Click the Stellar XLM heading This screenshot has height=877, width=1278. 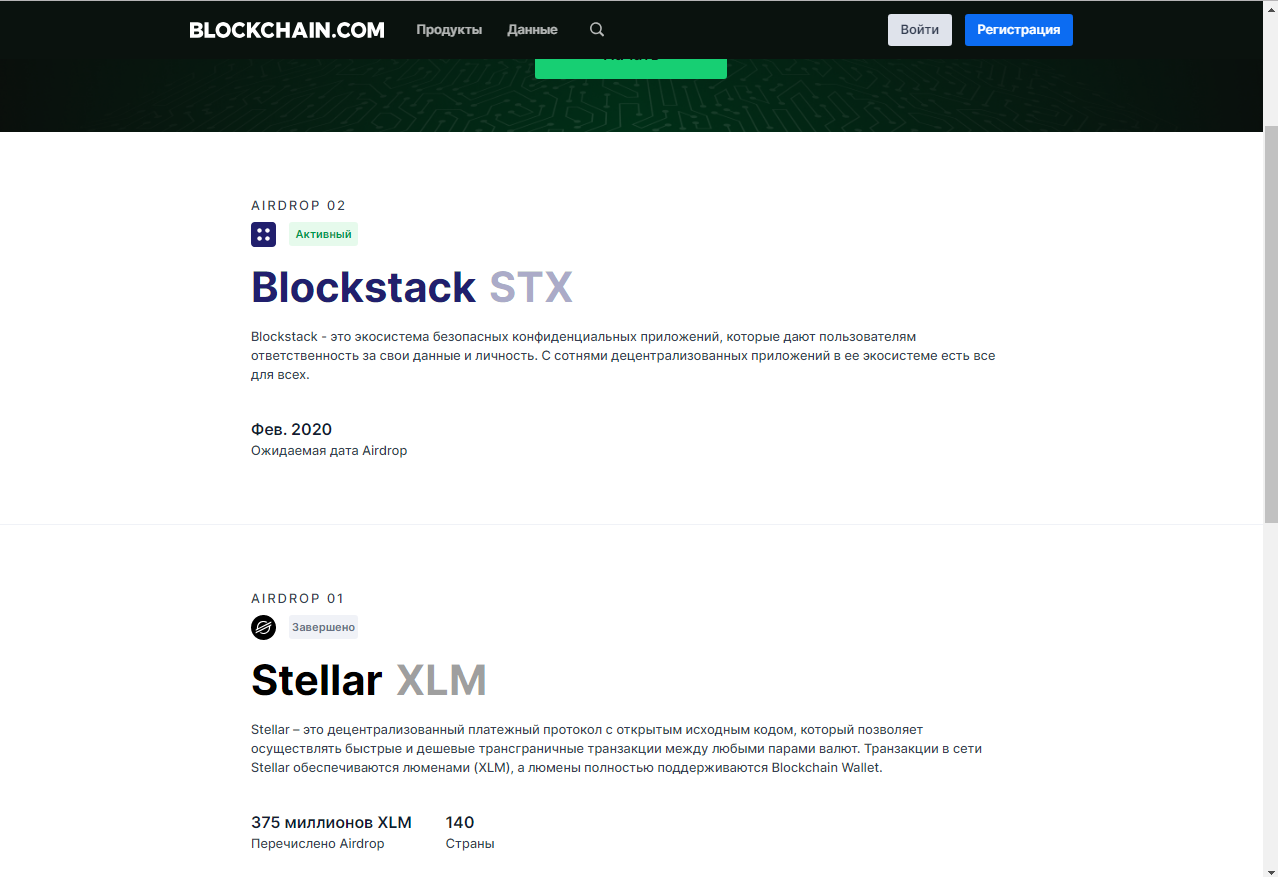[368, 681]
